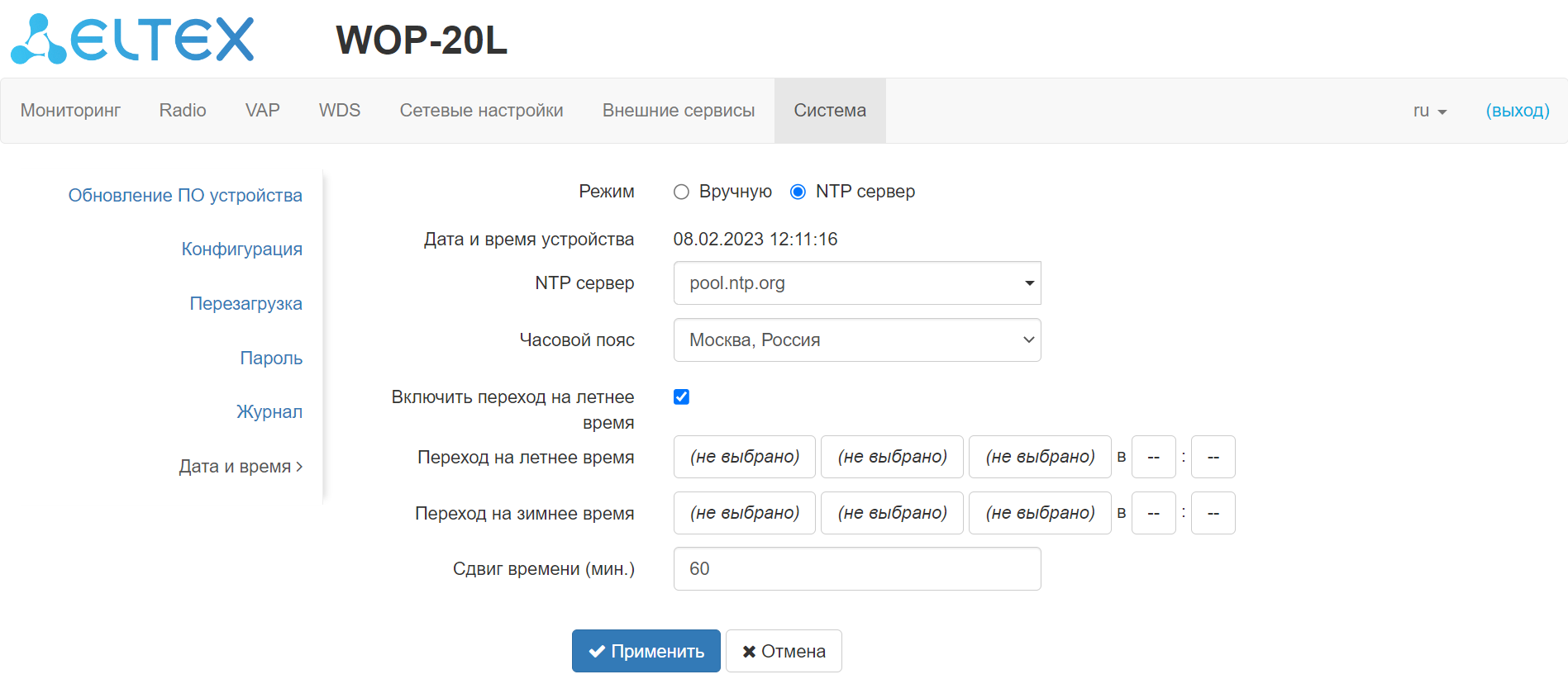This screenshot has height=679, width=1568.
Task: Expand the Часовой пояс timezone dropdown
Action: pos(857,340)
